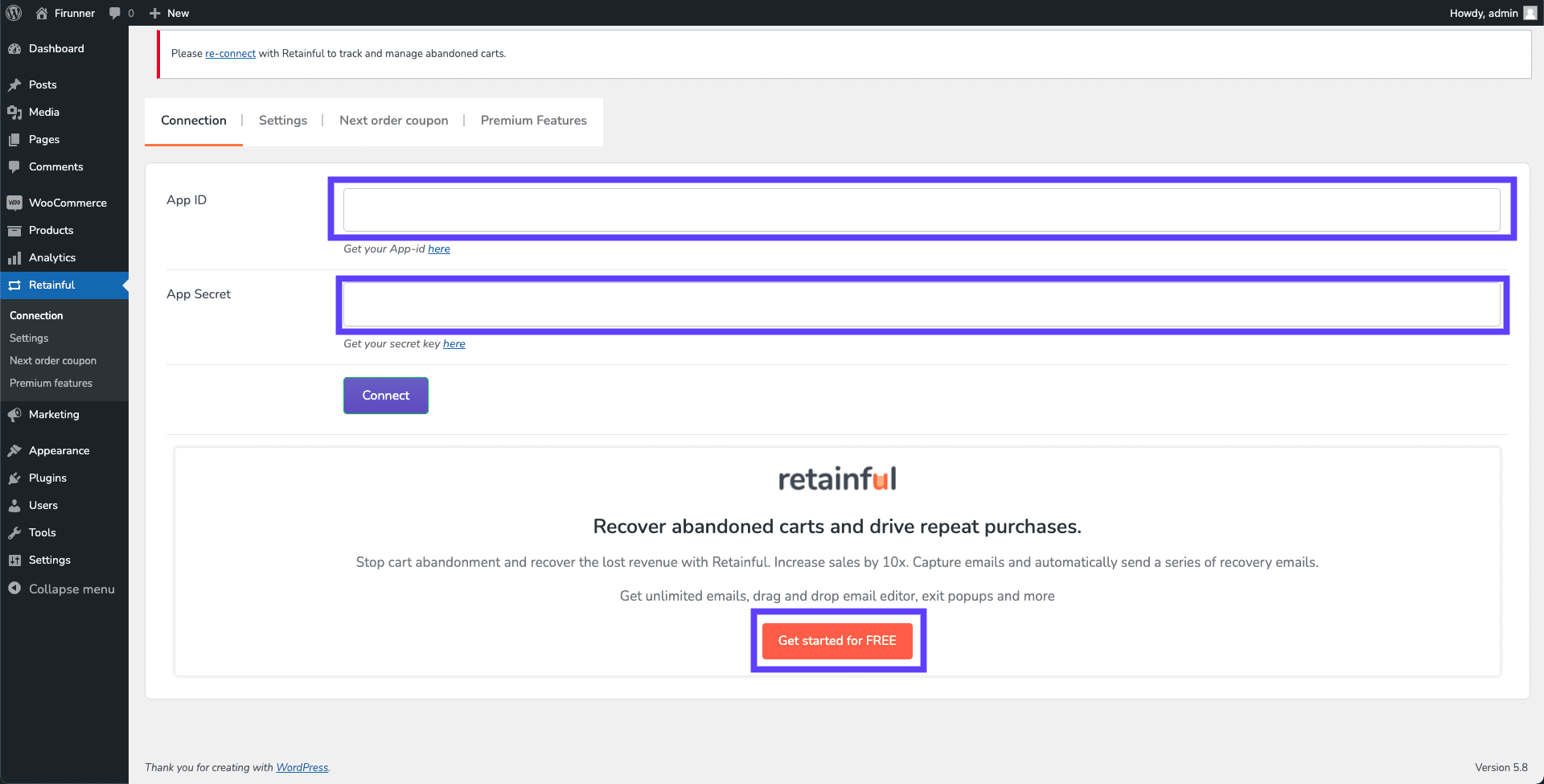1544x784 pixels.
Task: Click the Connect button
Action: coord(386,396)
